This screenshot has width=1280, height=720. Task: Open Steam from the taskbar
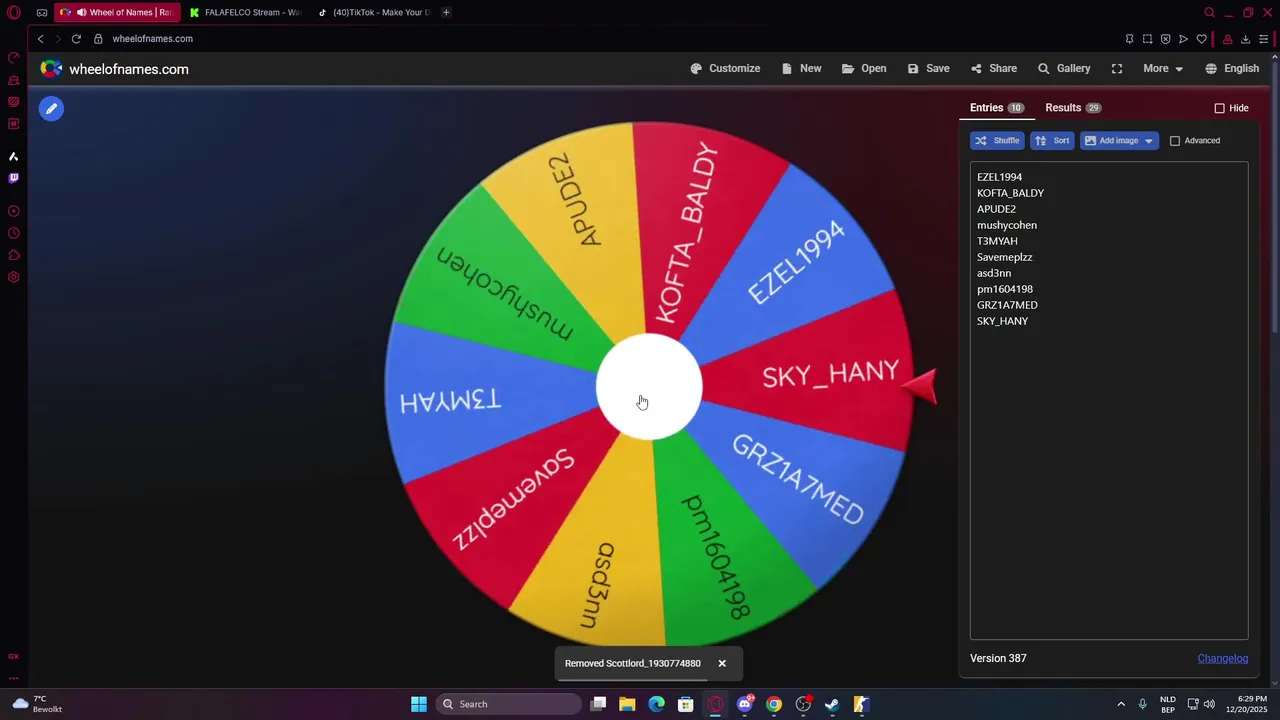pos(832,704)
